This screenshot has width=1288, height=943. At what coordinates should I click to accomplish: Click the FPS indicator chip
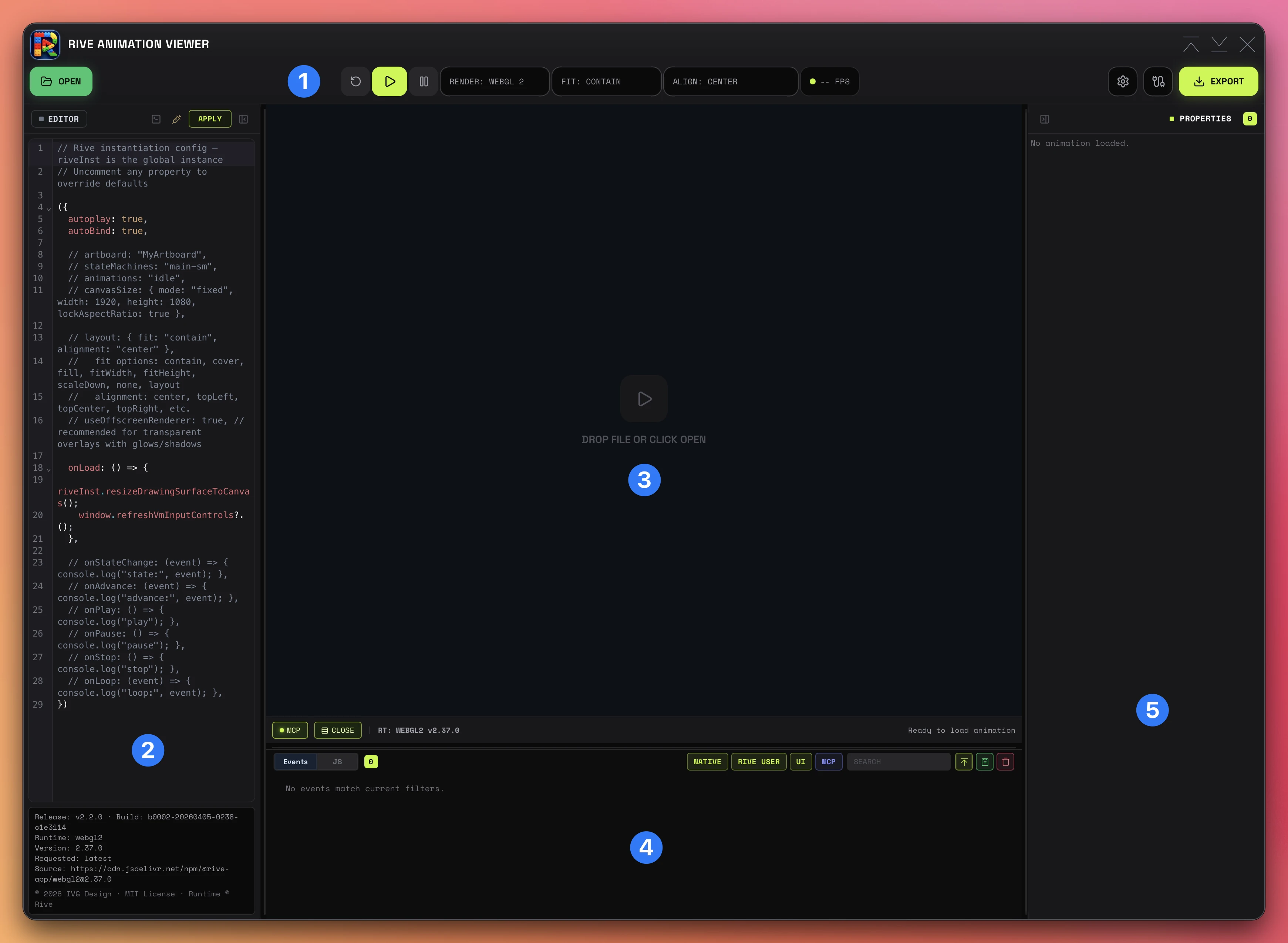(x=830, y=82)
